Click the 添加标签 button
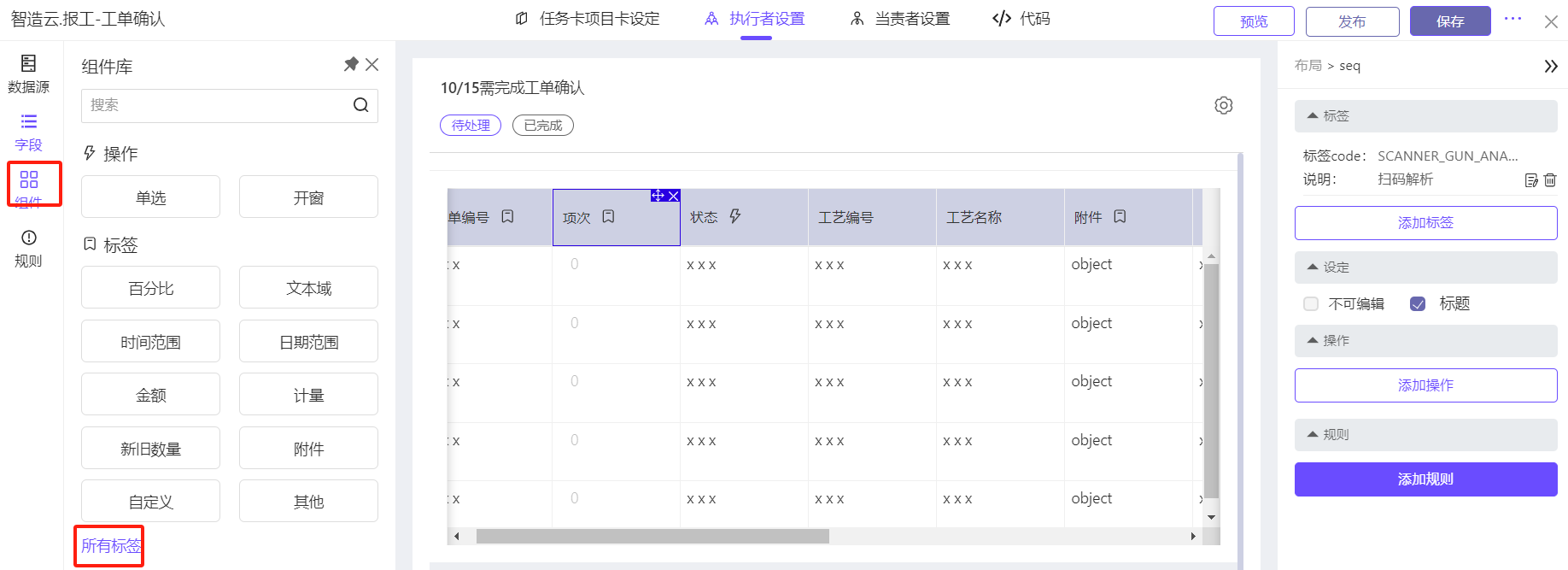This screenshot has height=570, width=1568. [x=1426, y=223]
